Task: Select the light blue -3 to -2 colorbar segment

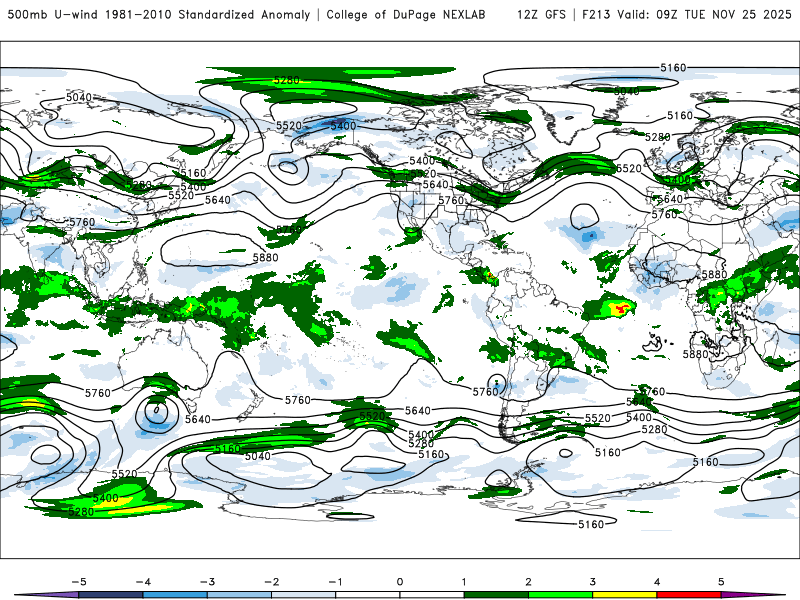Action: pos(239,595)
